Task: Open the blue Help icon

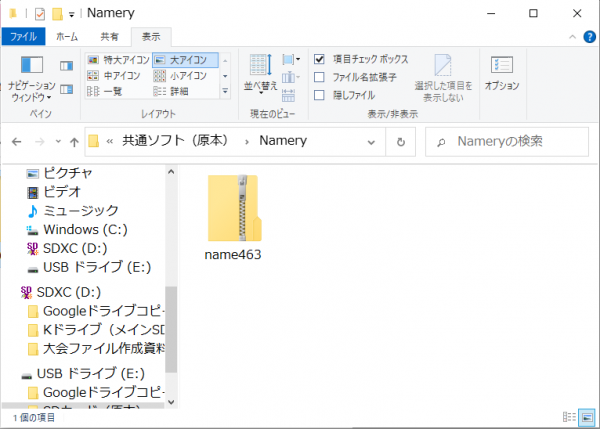Action: click(589, 37)
